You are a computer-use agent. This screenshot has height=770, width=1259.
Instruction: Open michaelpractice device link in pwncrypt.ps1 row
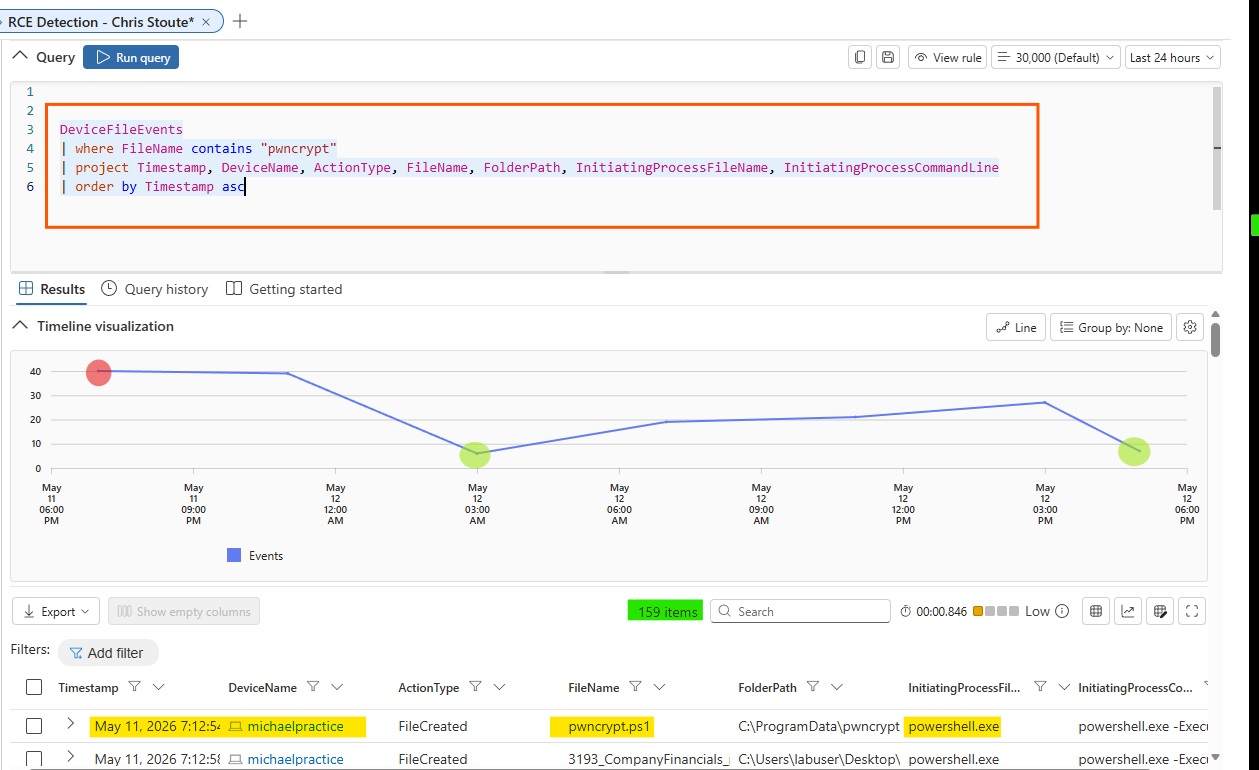(x=294, y=726)
